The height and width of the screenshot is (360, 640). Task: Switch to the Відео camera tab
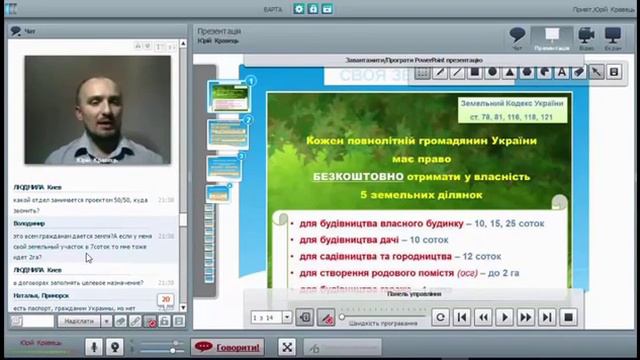[587, 39]
